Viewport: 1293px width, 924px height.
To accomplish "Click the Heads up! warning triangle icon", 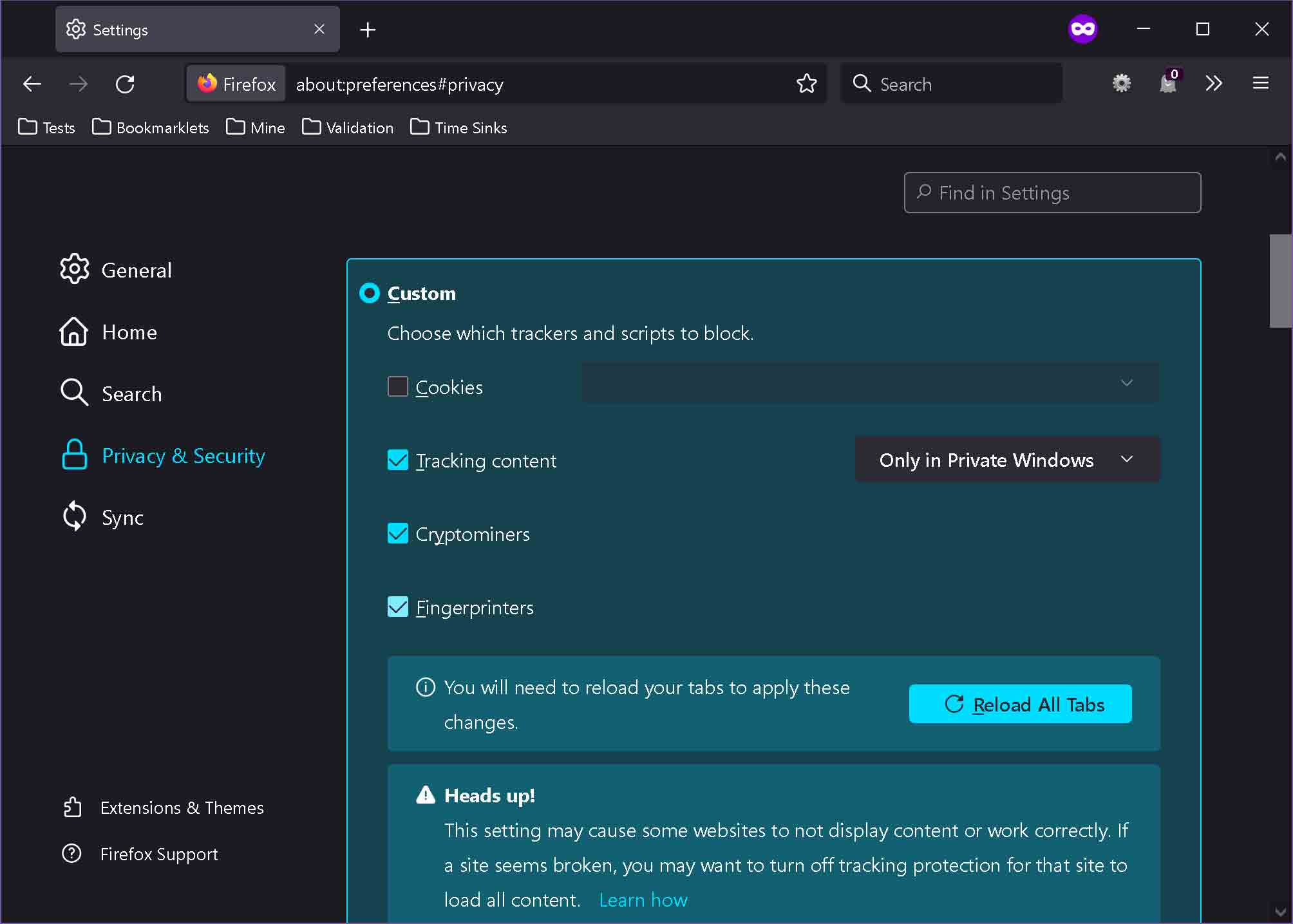I will [426, 795].
